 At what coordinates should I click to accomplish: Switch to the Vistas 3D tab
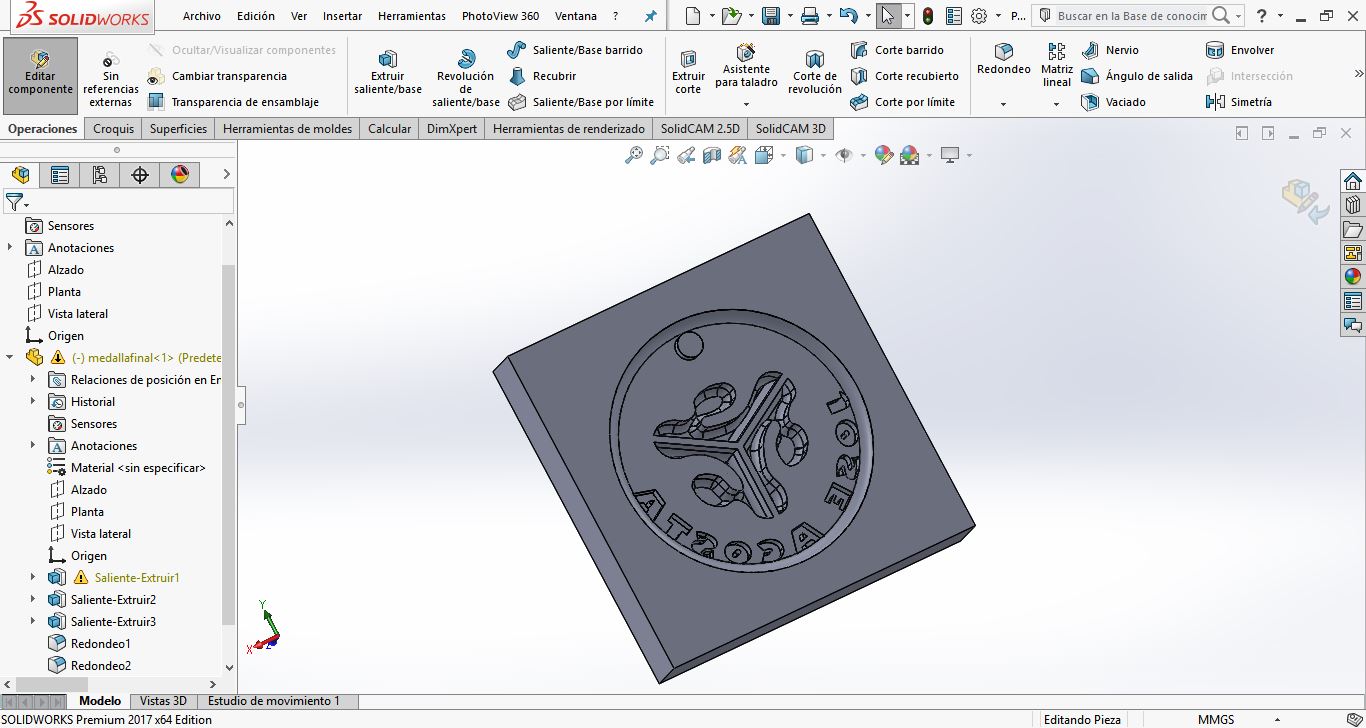pyautogui.click(x=163, y=701)
